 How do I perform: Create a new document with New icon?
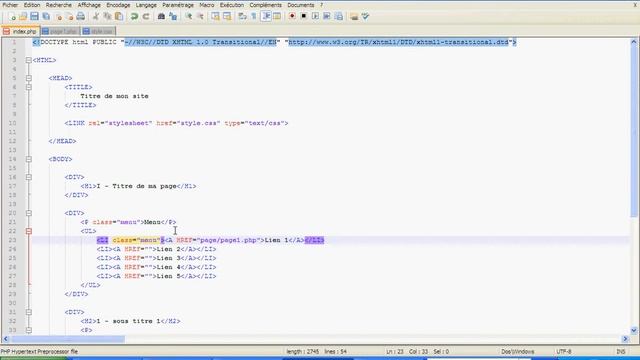[12, 17]
